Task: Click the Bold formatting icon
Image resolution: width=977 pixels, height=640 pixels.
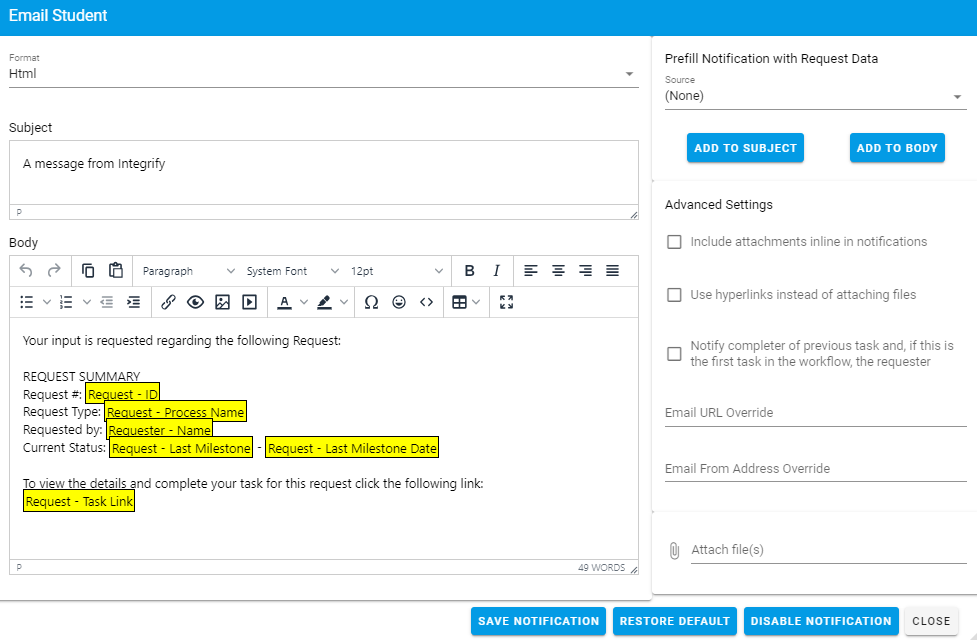Action: pyautogui.click(x=469, y=271)
